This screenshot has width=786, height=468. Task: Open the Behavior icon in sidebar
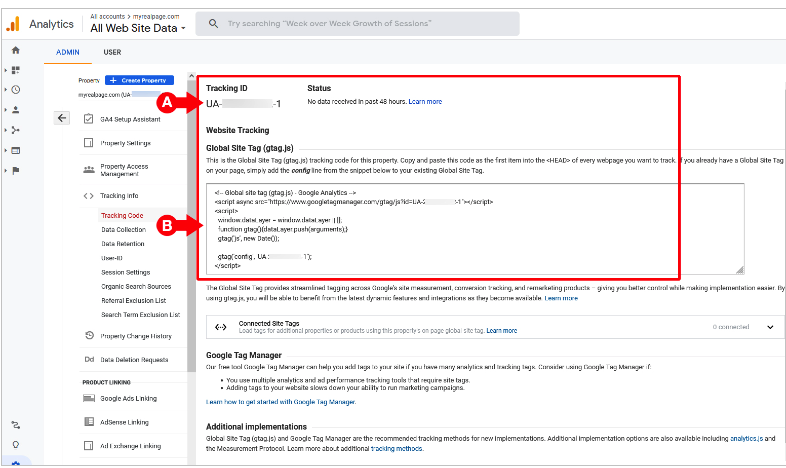(16, 150)
